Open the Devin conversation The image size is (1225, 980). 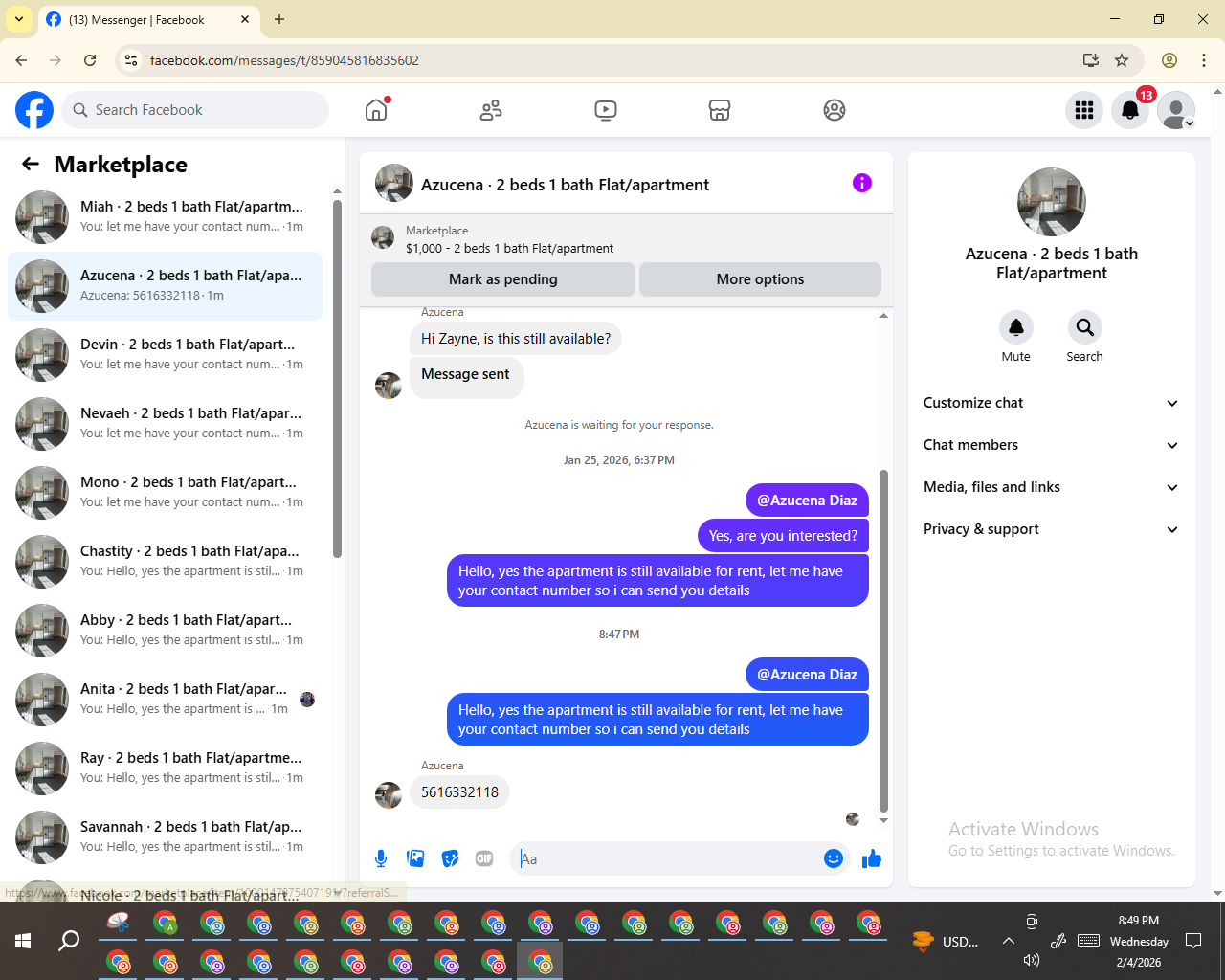tap(165, 355)
